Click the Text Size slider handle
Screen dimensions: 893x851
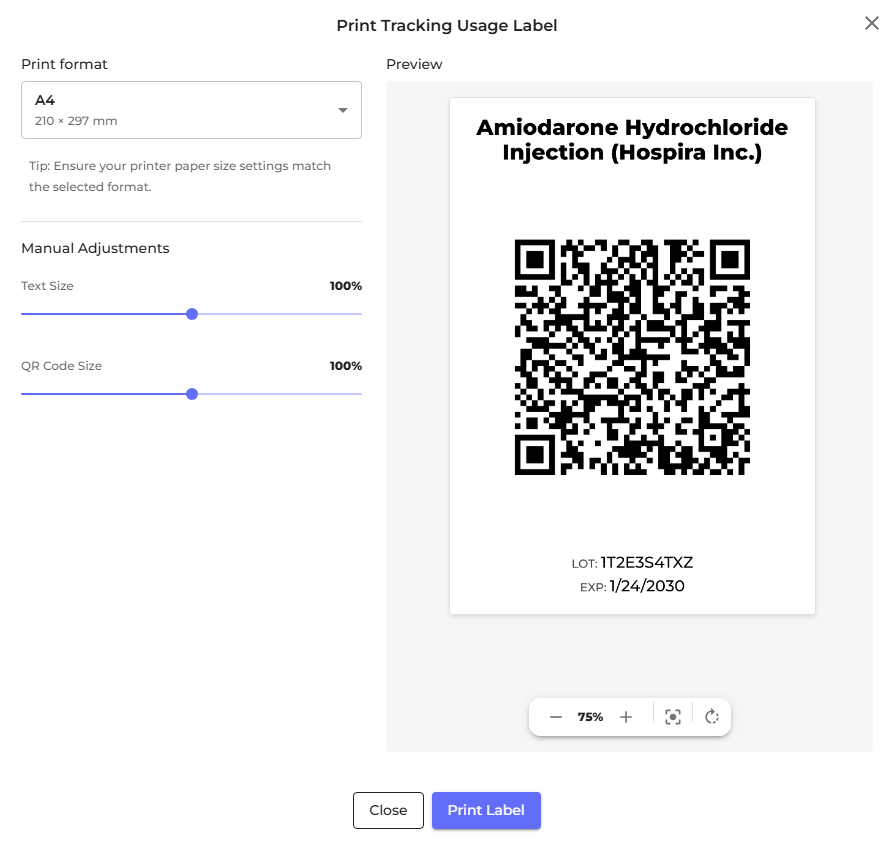point(192,314)
